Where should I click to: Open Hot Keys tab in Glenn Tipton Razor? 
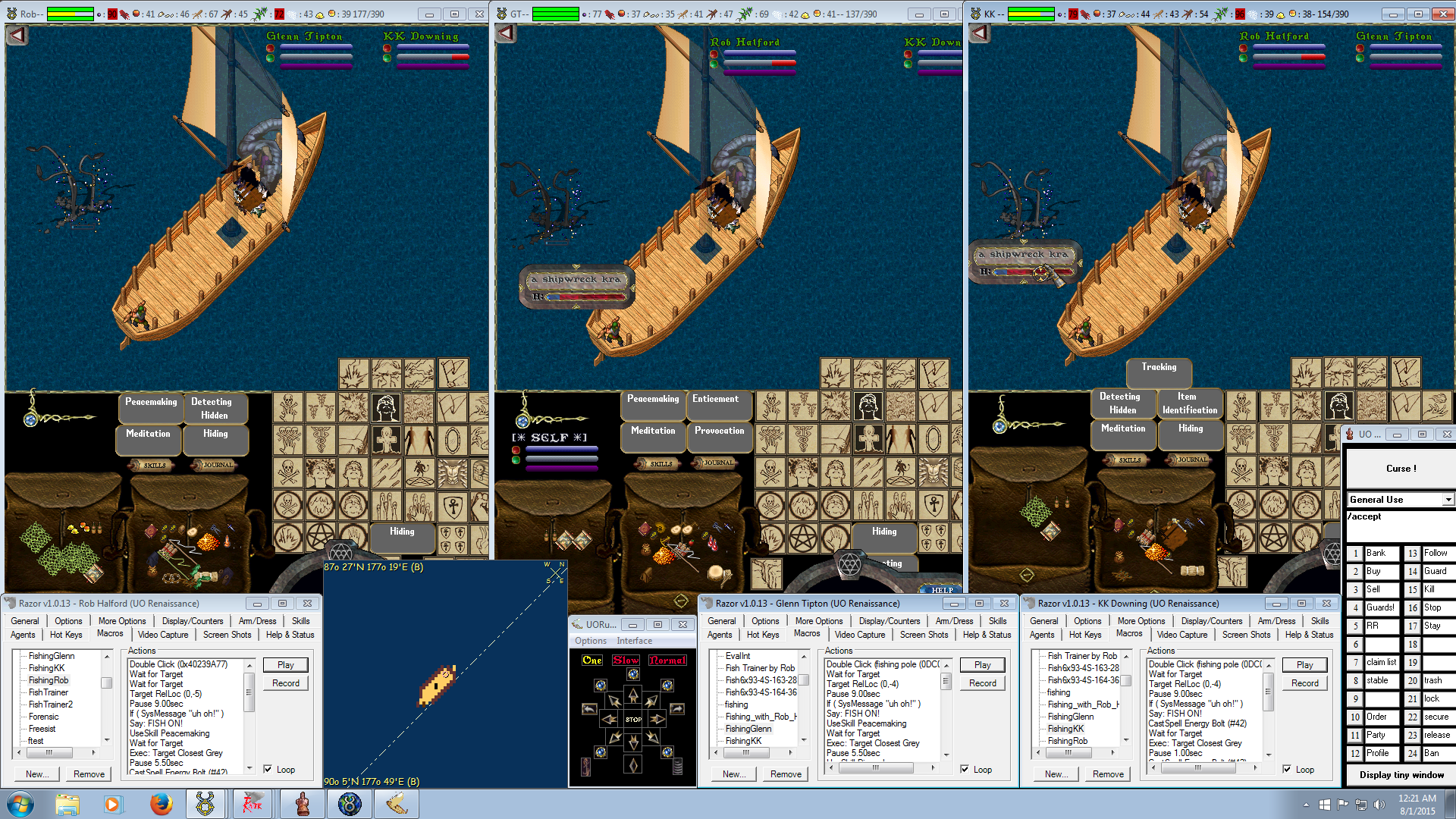coord(763,635)
